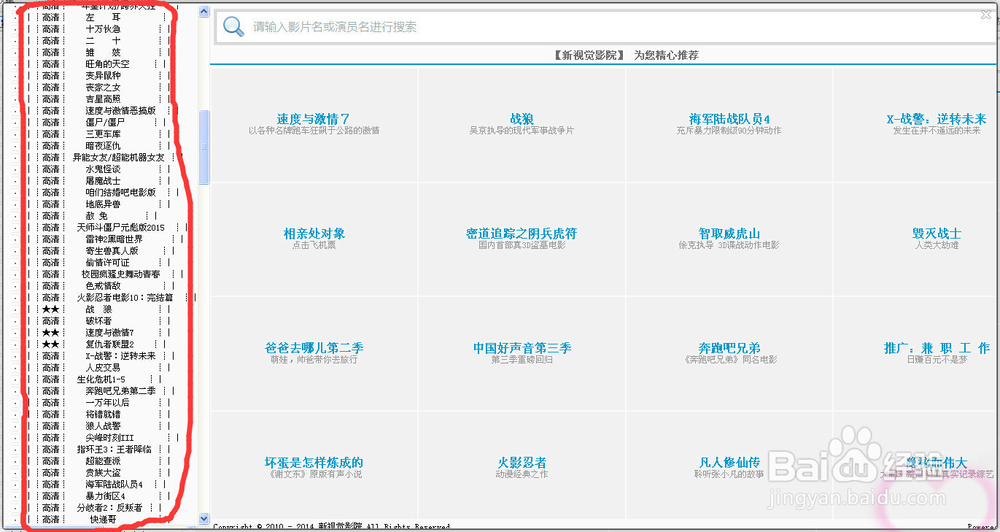The width and height of the screenshot is (1000, 532).
Task: Open the 推广:兼职工作 link
Action: coord(936,348)
